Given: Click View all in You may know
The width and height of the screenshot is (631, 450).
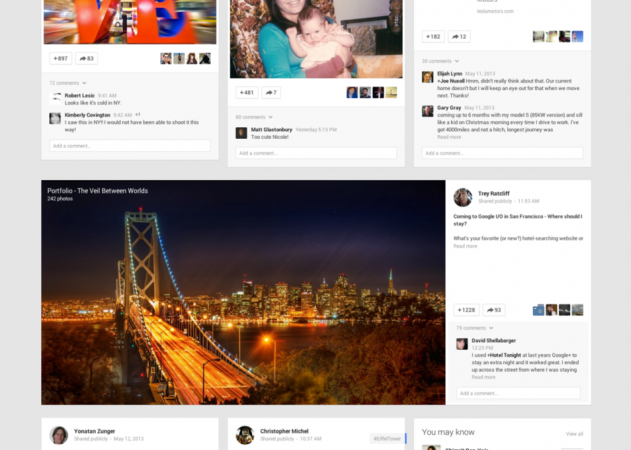Looking at the screenshot, I should (574, 434).
